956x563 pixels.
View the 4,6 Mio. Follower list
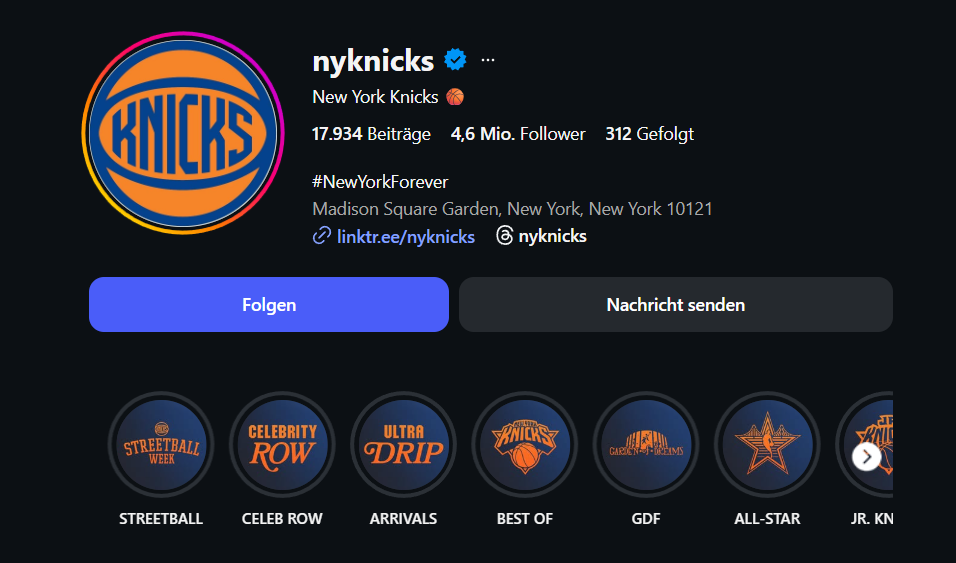[x=518, y=134]
